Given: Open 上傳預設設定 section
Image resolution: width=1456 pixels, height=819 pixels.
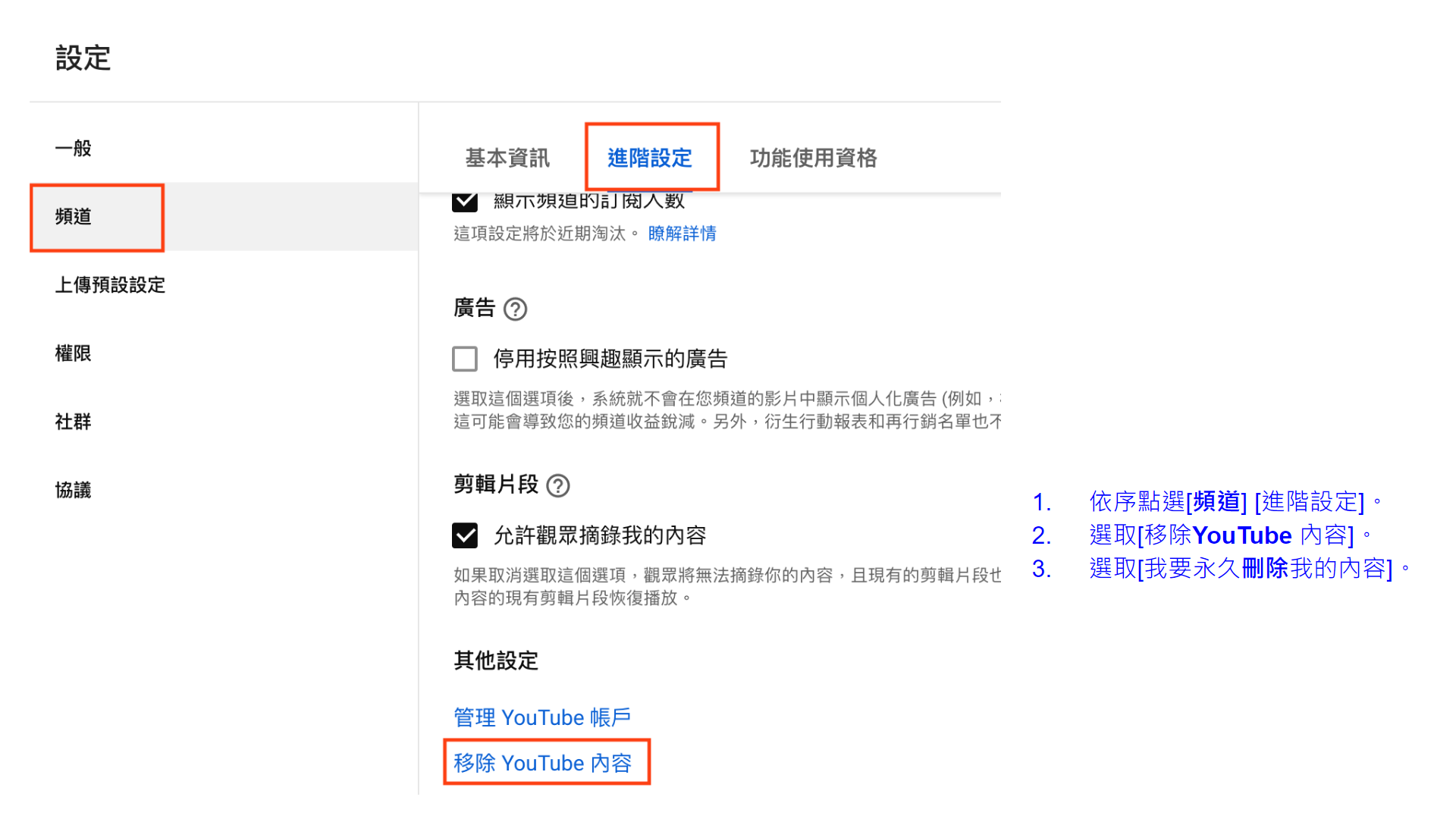Looking at the screenshot, I should click(110, 285).
